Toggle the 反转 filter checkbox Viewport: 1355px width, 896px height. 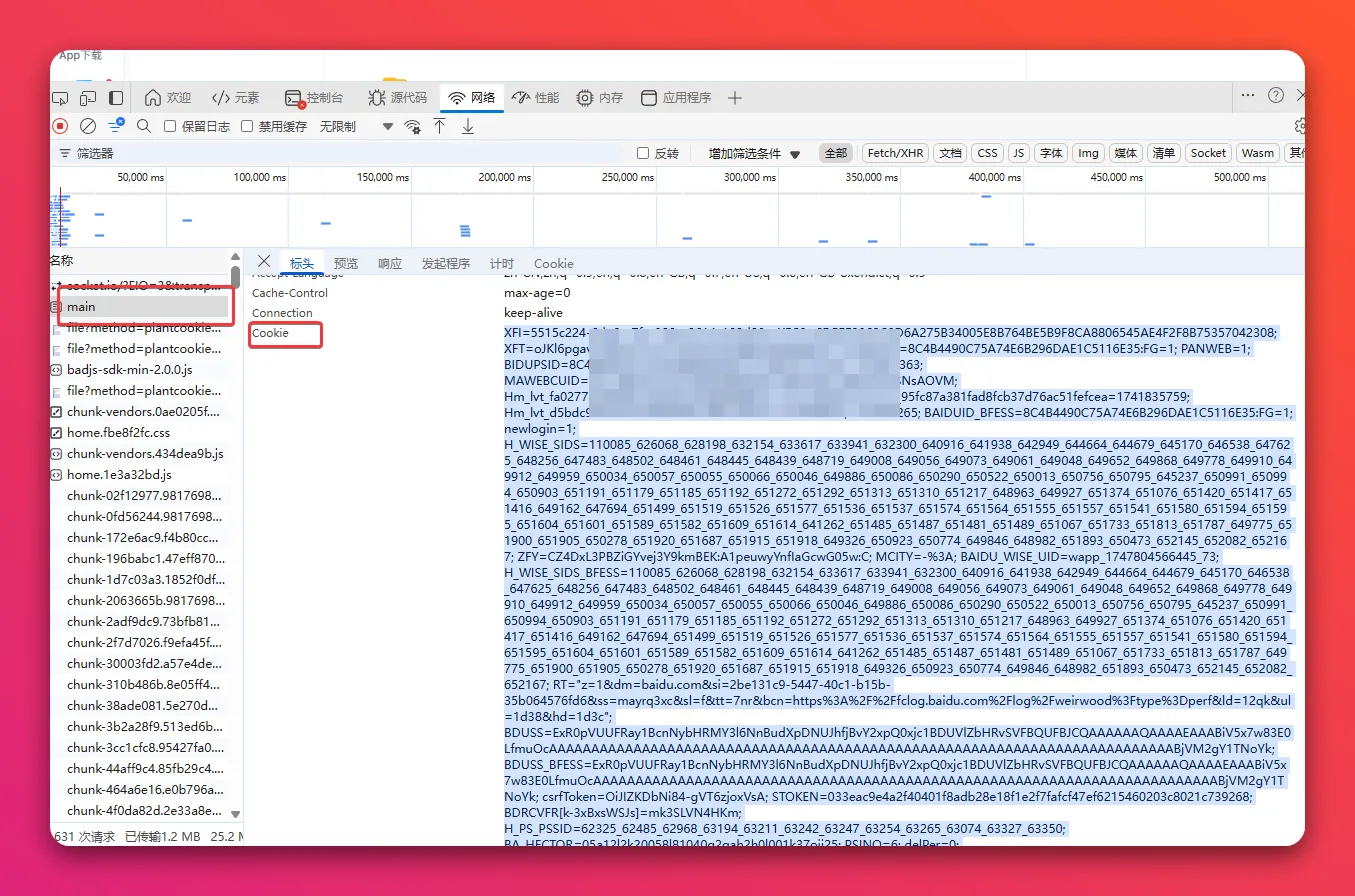pos(643,154)
